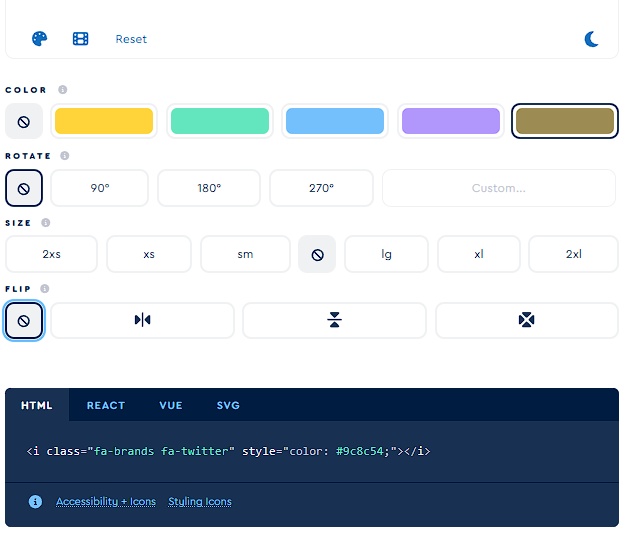The height and width of the screenshot is (535, 621).
Task: Click the blue info circle in code footer
Action: pos(35,502)
